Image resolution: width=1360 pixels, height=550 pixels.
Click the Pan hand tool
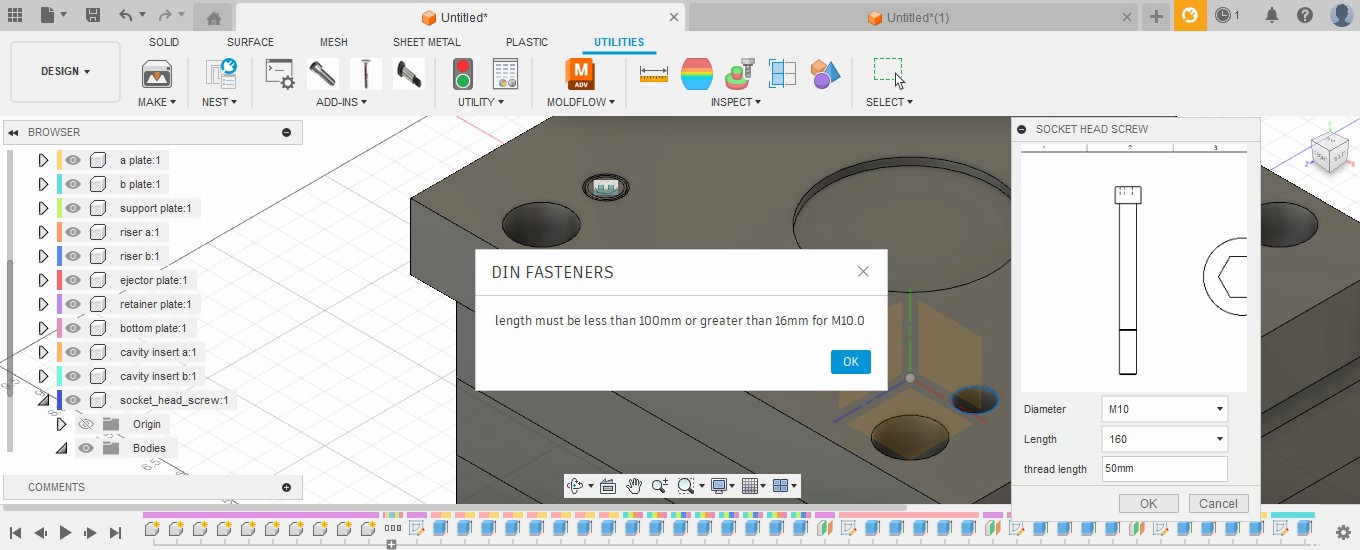(634, 486)
